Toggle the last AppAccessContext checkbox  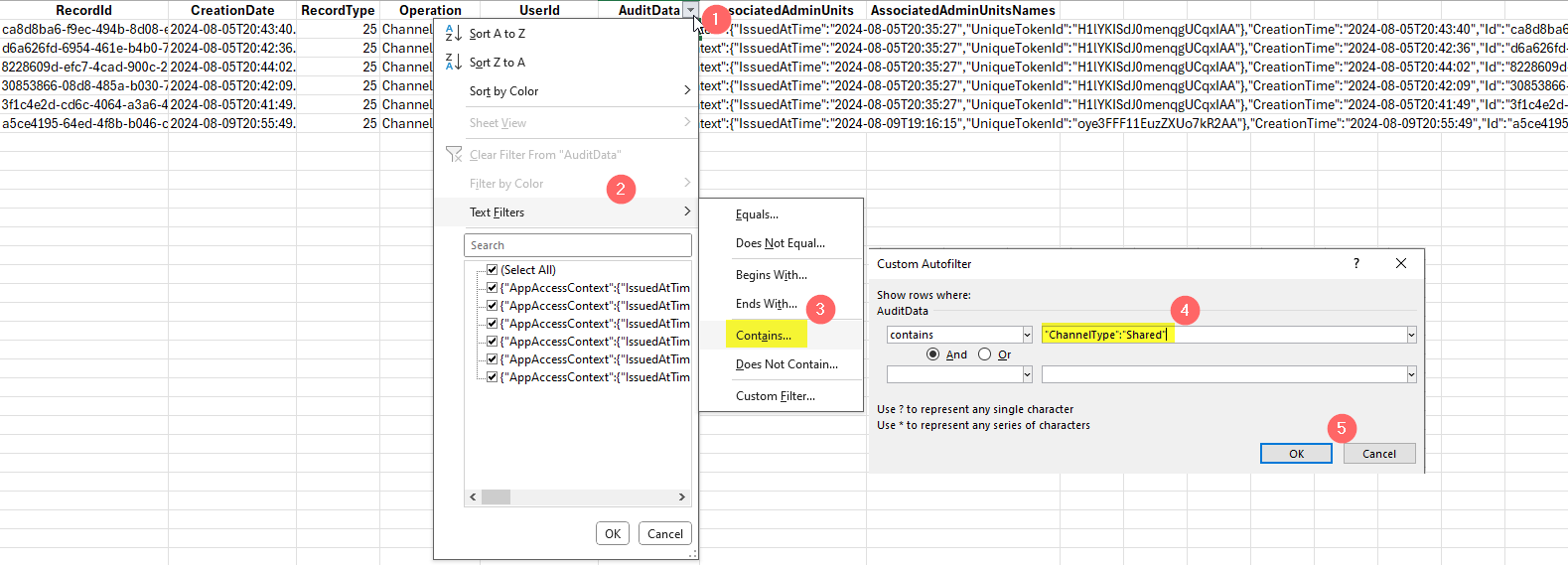492,377
